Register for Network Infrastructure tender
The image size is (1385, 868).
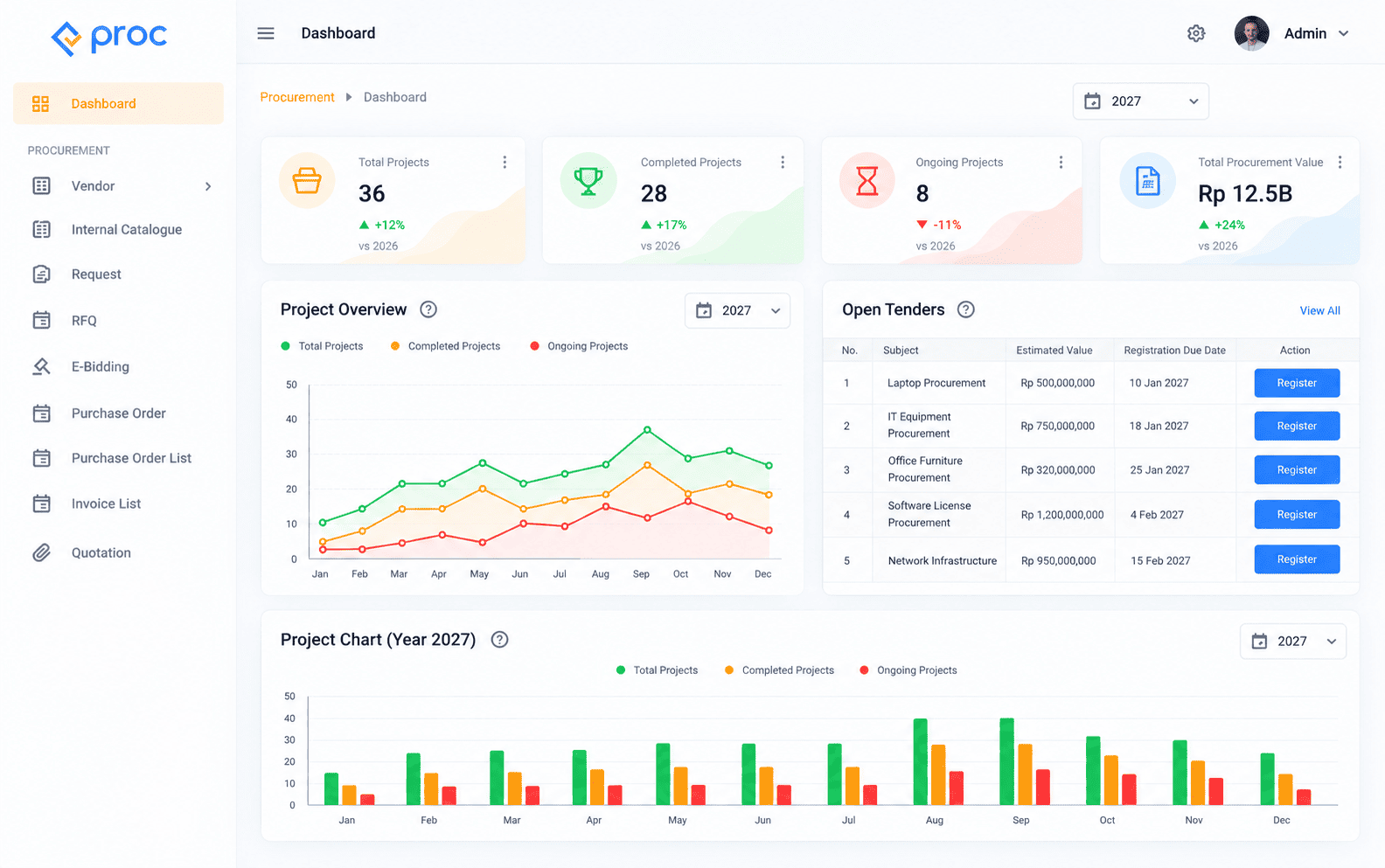pos(1297,559)
